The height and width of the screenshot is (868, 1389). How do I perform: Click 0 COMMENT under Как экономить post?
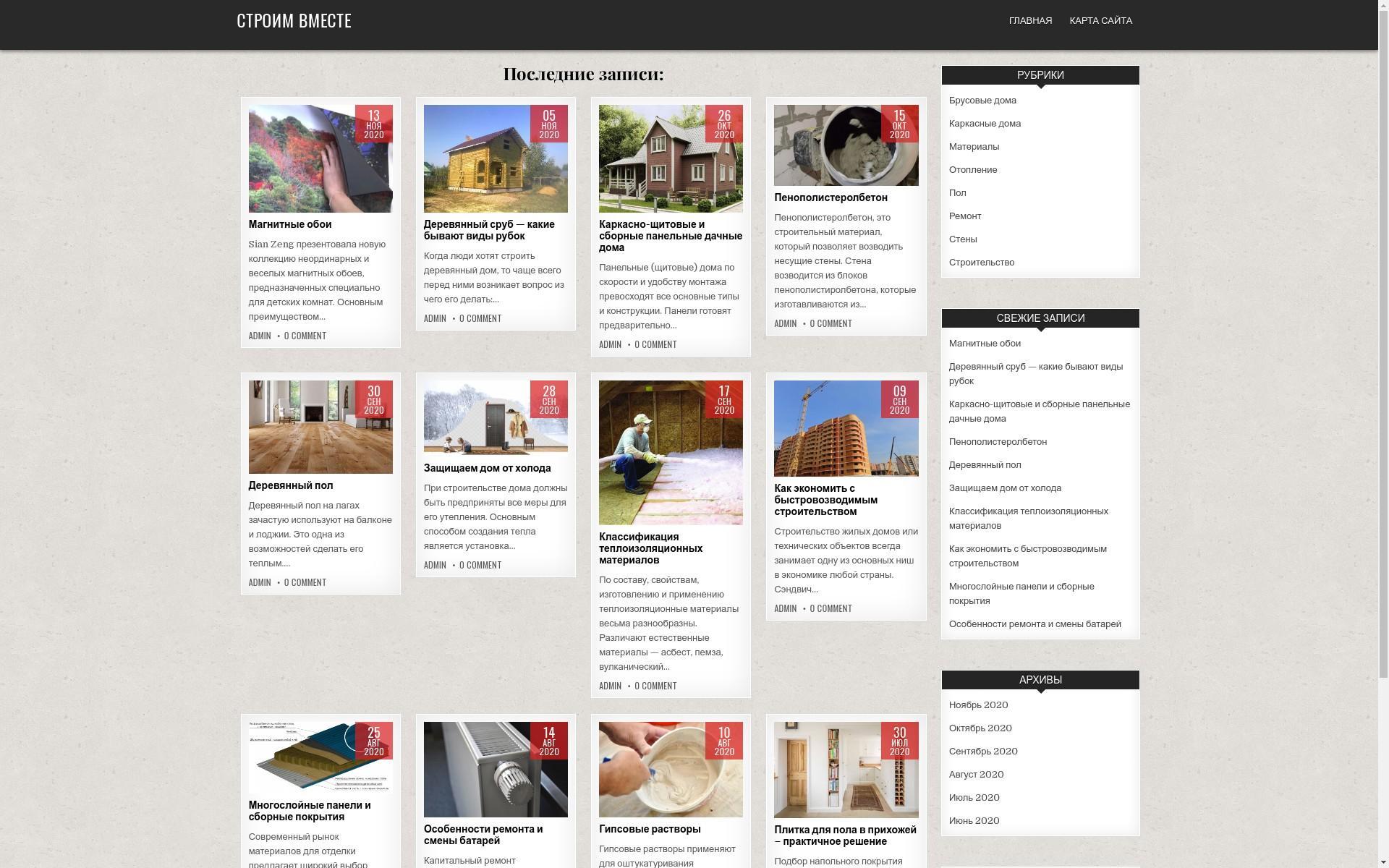point(831,609)
